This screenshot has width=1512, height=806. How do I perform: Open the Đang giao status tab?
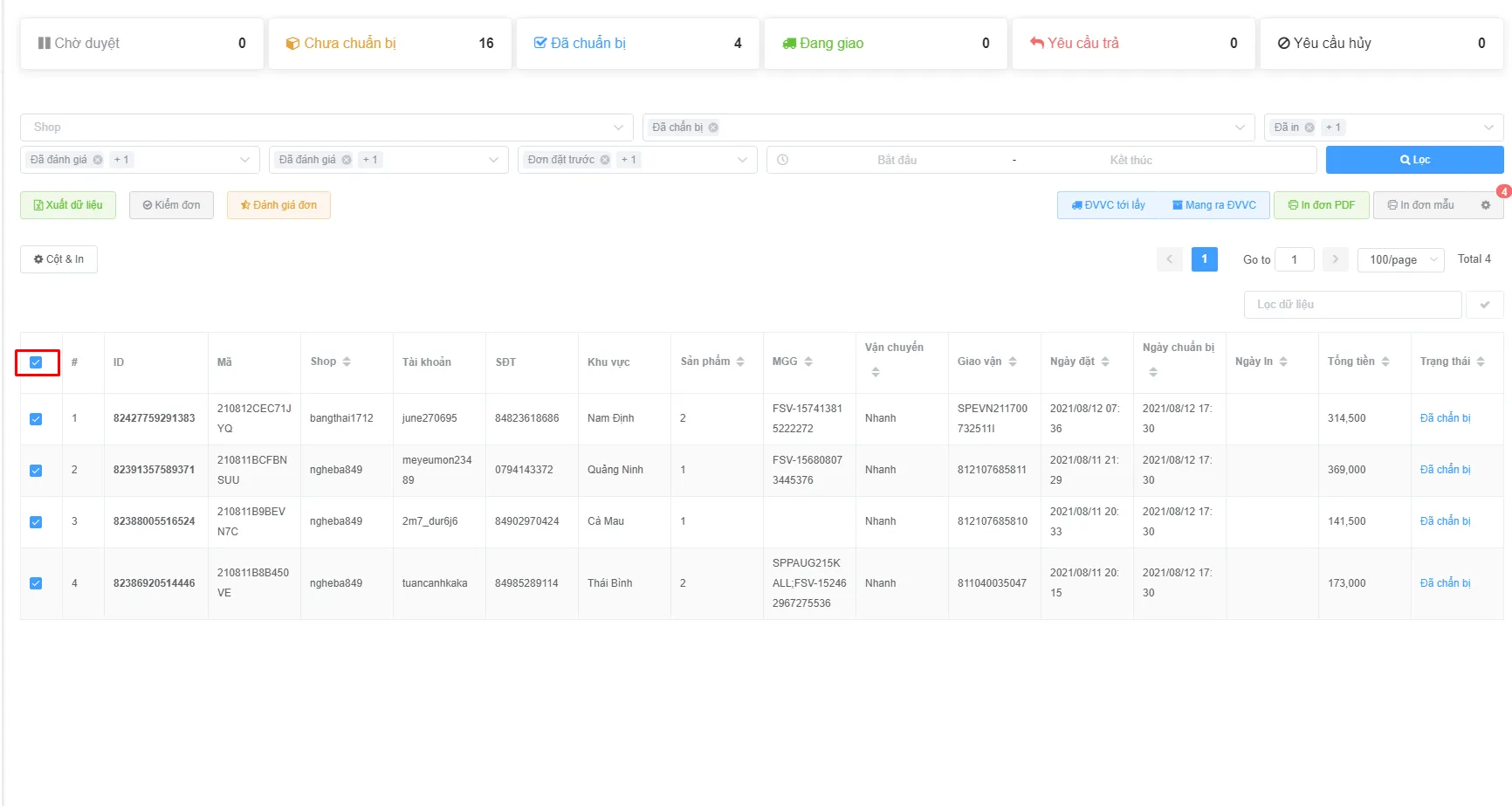pos(885,44)
